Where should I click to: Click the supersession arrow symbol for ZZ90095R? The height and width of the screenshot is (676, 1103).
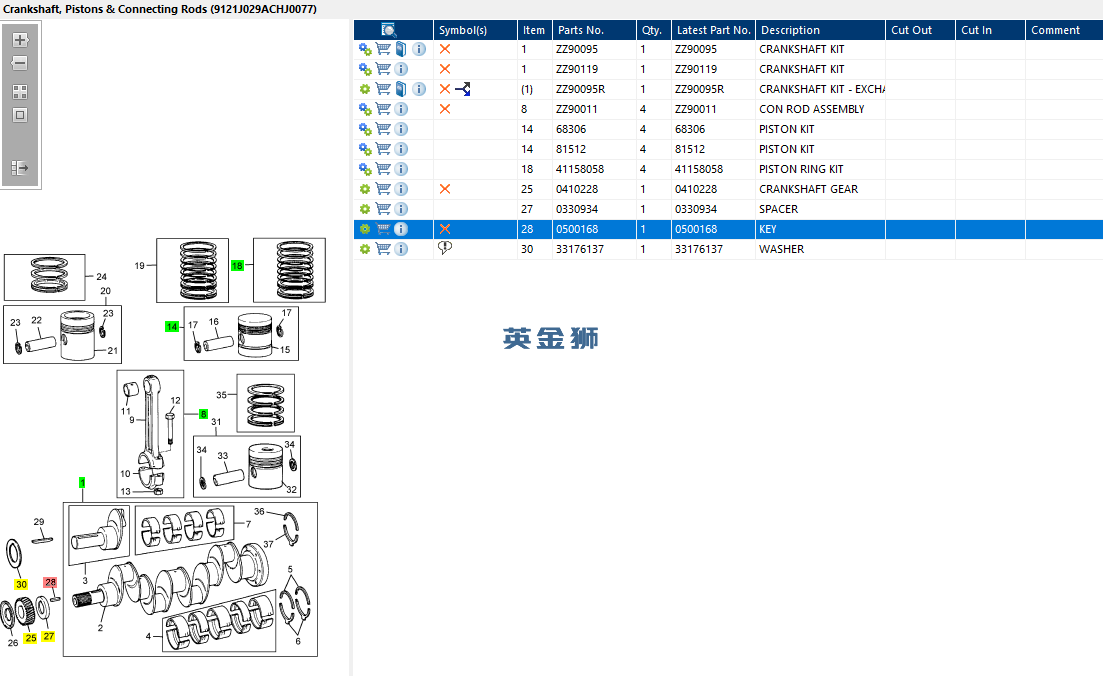[x=462, y=89]
